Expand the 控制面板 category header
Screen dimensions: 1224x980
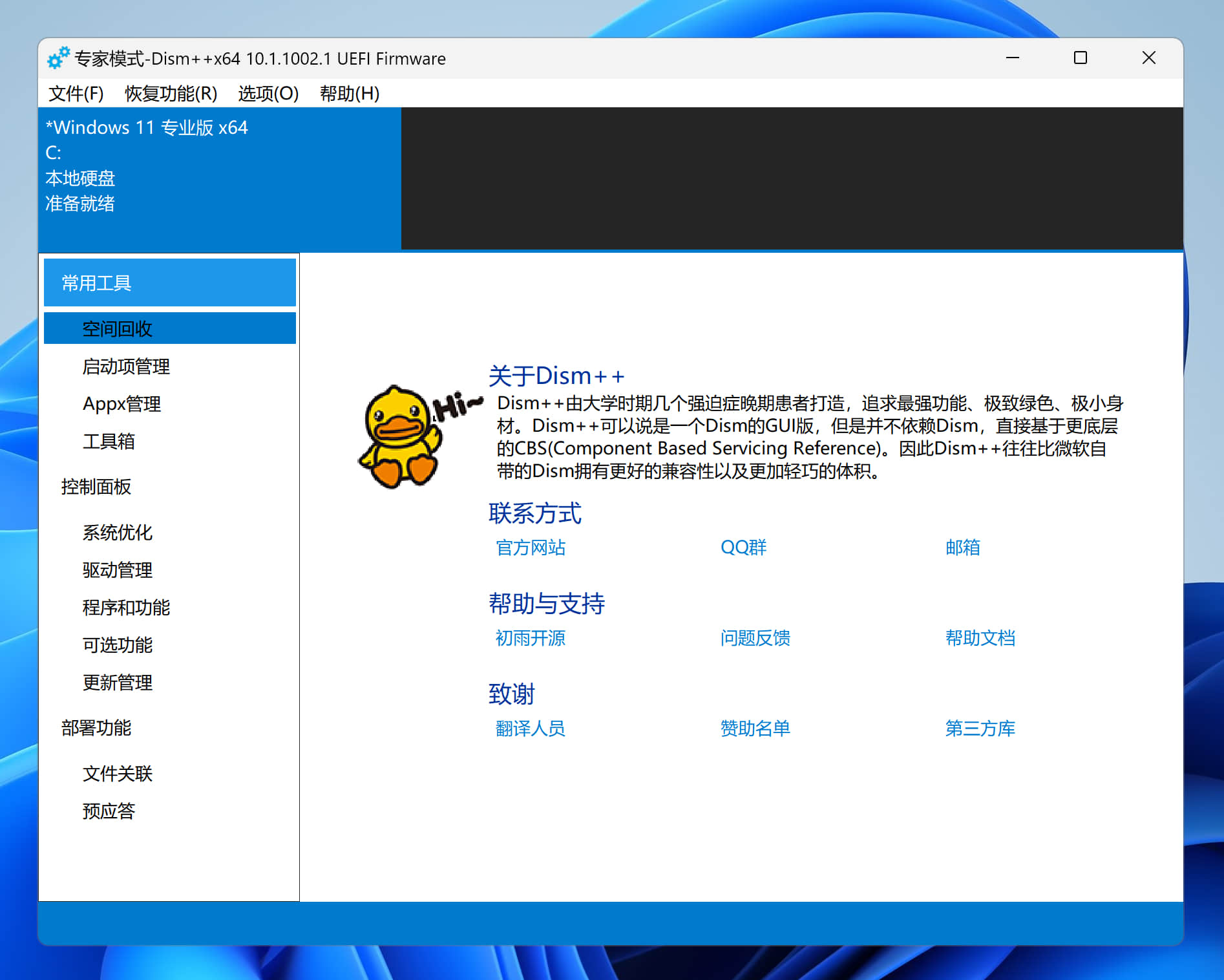pos(96,487)
